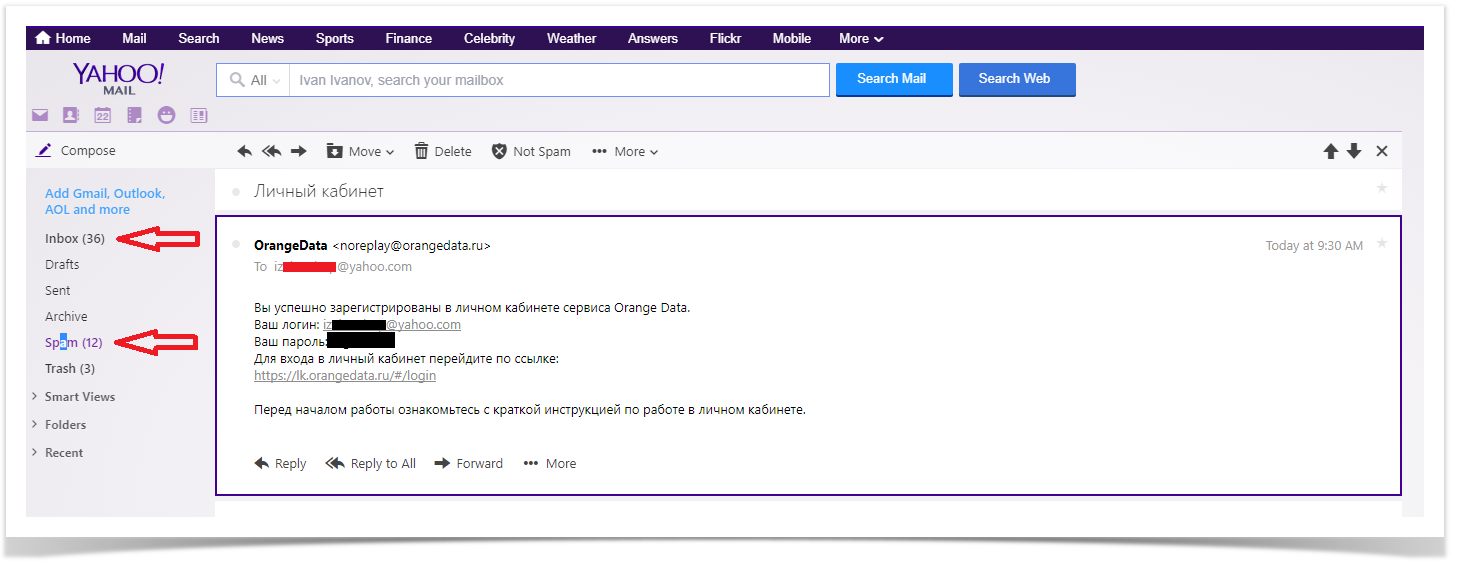Open the Spam (12) folder
This screenshot has width=1458, height=566.
pos(73,343)
